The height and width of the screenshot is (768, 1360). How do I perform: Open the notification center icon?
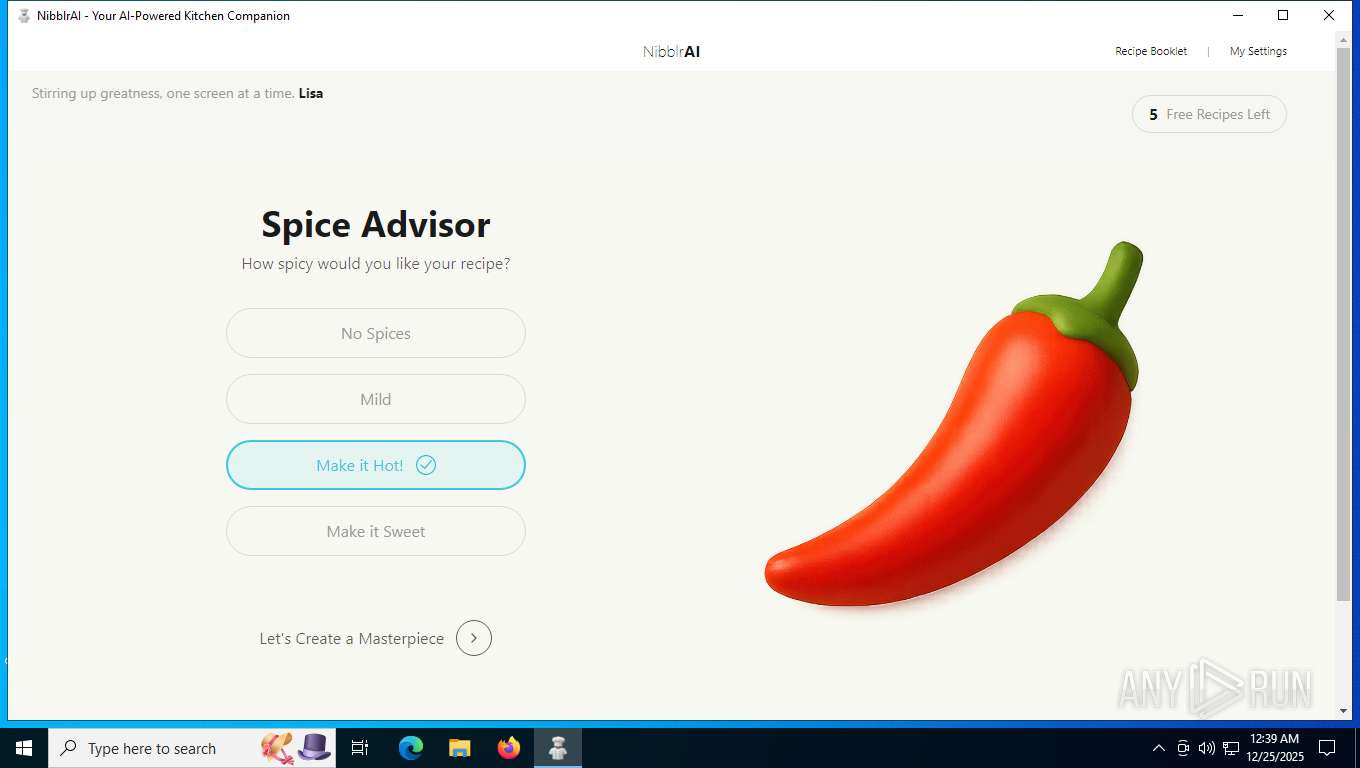pos(1327,748)
